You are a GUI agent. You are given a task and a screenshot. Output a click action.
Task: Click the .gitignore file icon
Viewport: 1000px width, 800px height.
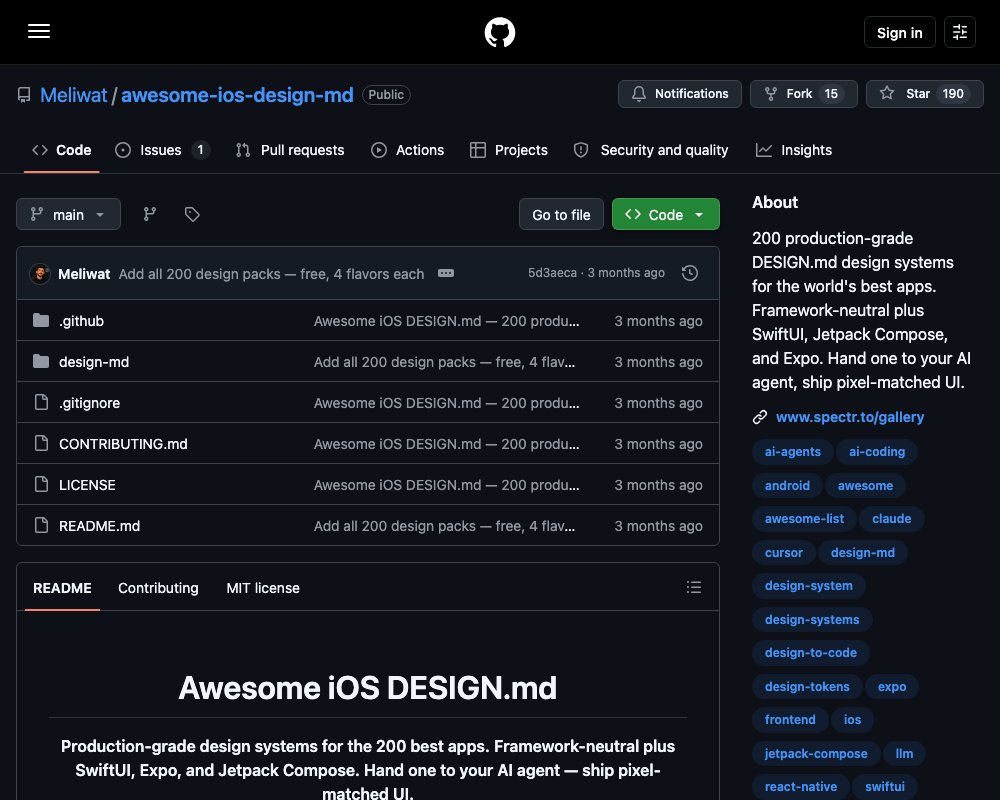coord(41,403)
